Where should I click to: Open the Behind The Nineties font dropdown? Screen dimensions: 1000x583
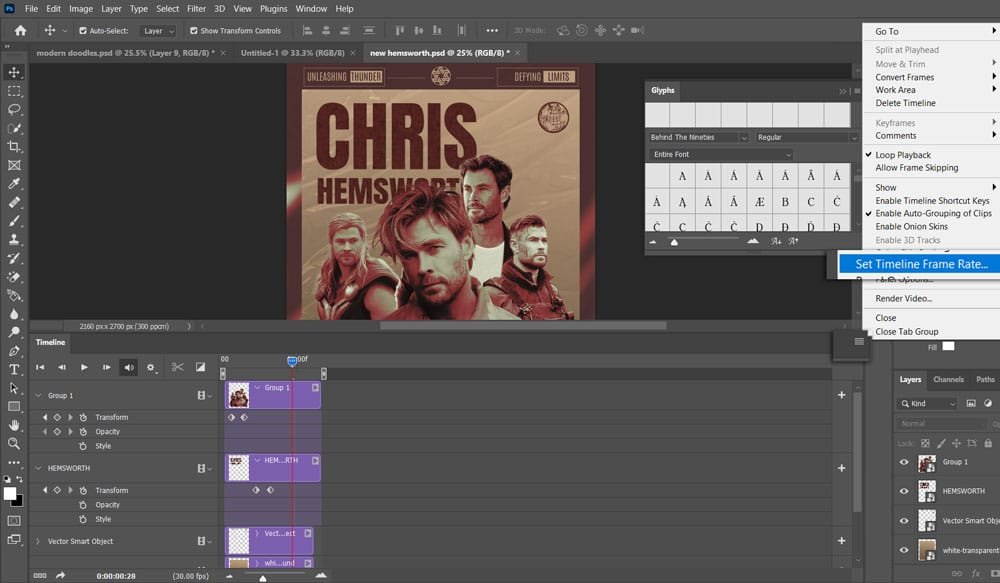(698, 137)
